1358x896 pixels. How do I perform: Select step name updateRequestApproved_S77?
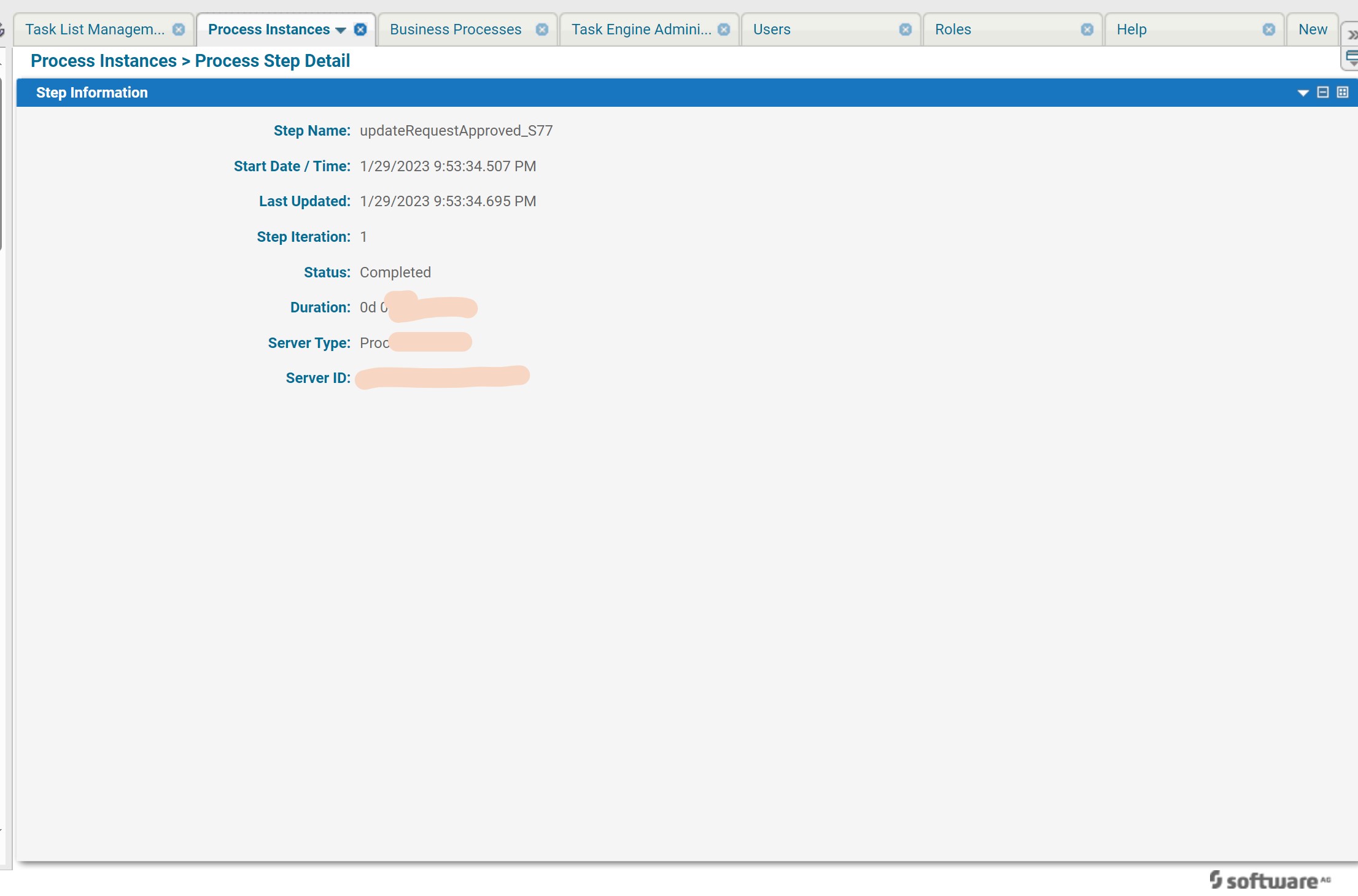456,131
